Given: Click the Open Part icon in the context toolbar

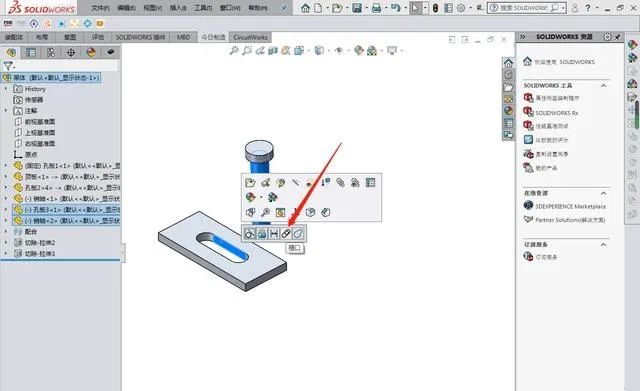Looking at the screenshot, I should point(250,182).
